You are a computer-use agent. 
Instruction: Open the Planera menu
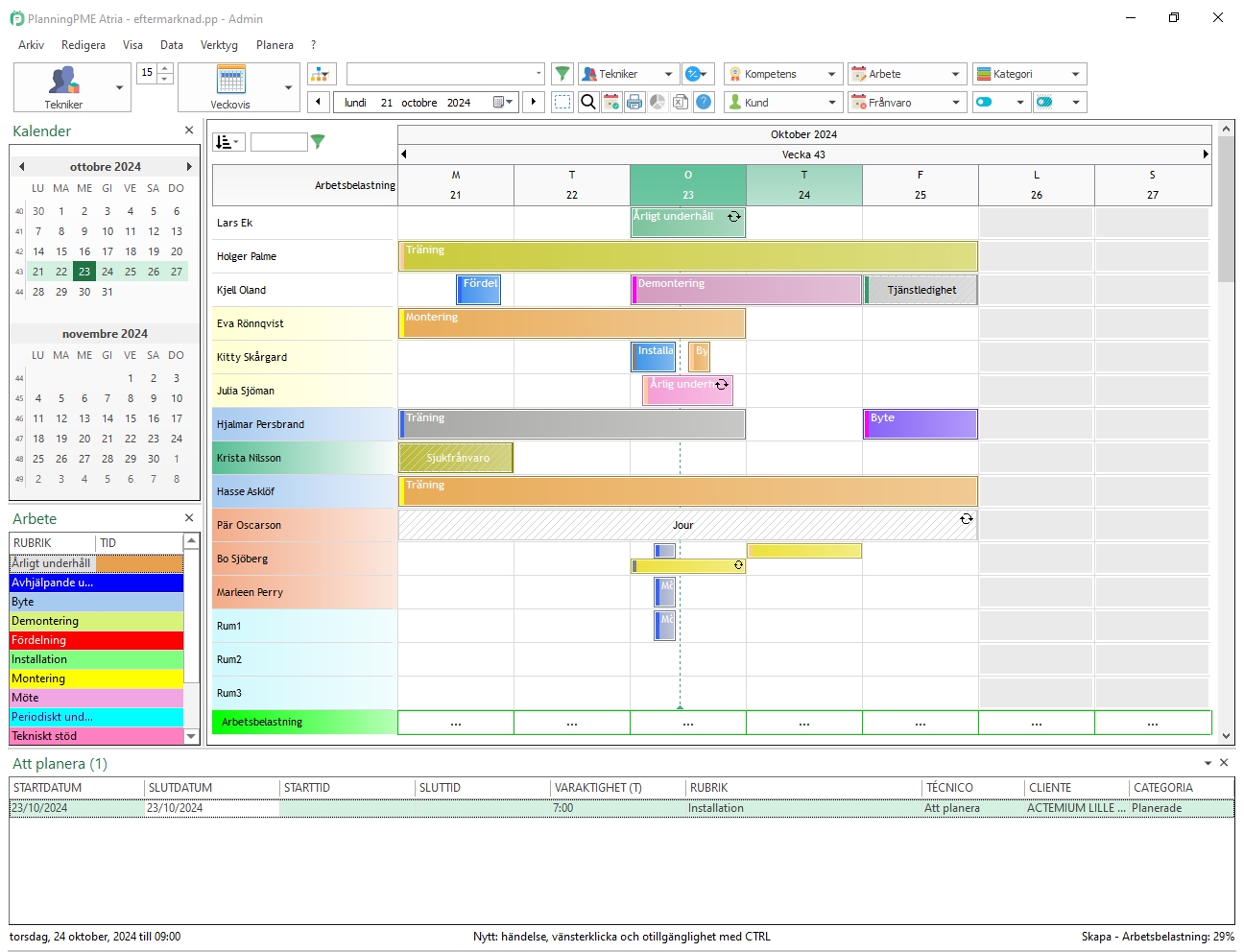point(275,45)
